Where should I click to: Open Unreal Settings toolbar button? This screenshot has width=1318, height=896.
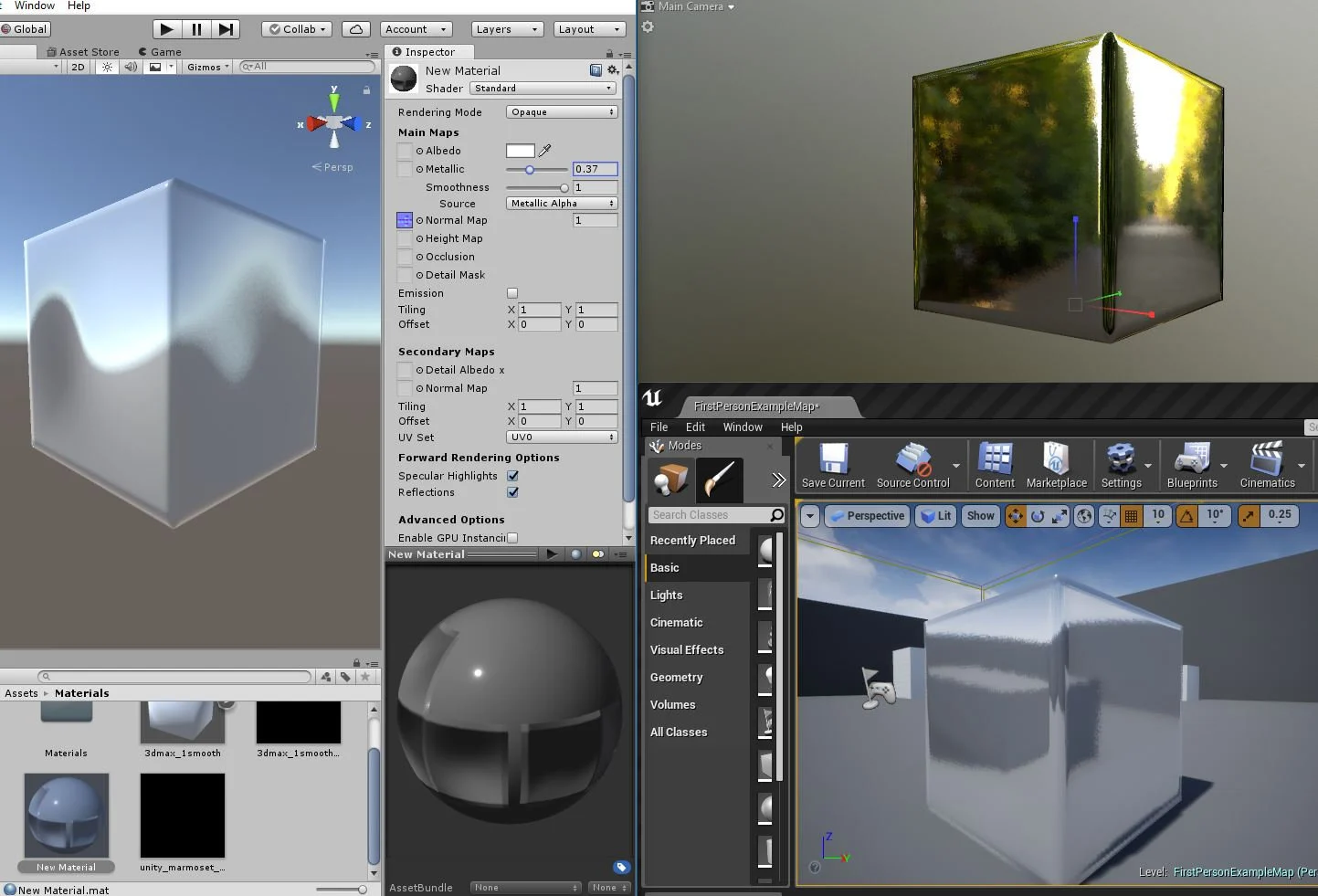tap(1121, 465)
